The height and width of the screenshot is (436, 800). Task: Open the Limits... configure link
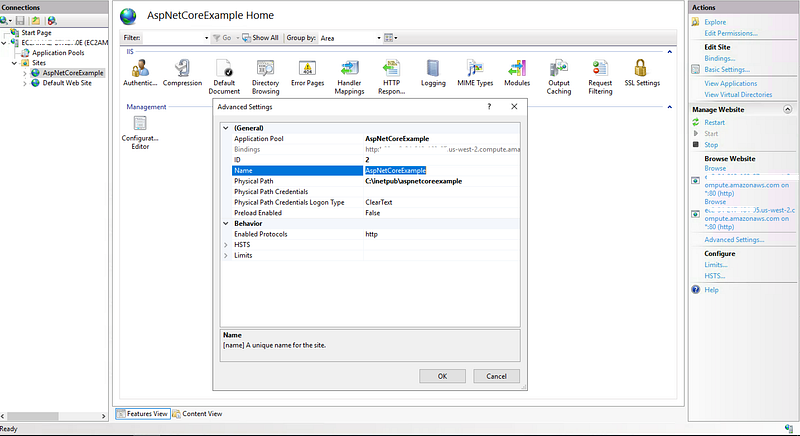pos(716,265)
